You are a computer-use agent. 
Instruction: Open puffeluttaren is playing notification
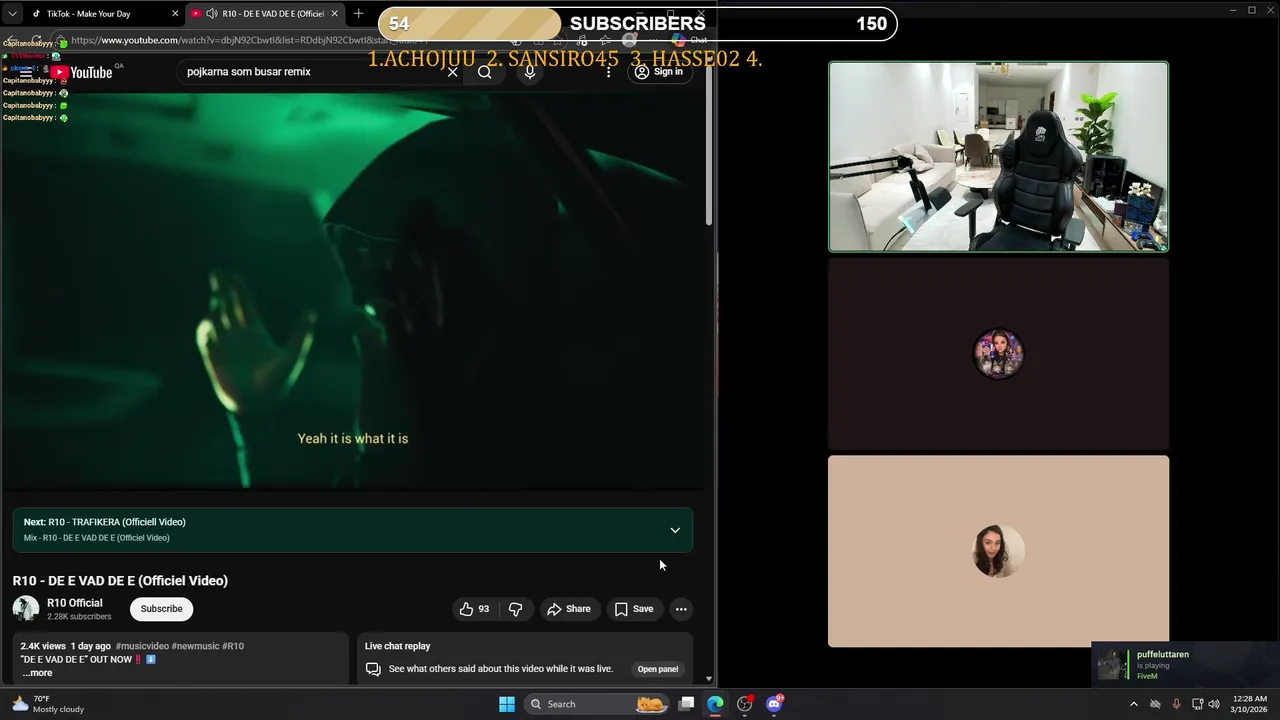[1185, 665]
